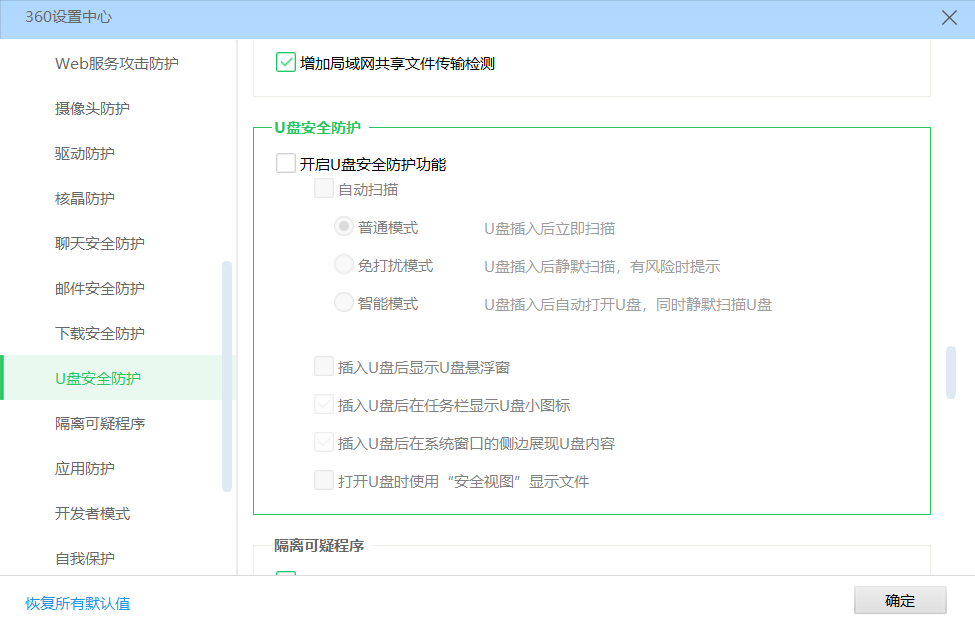The height and width of the screenshot is (625, 975).
Task: Click the settings content scrollbar thumb
Action: click(951, 372)
